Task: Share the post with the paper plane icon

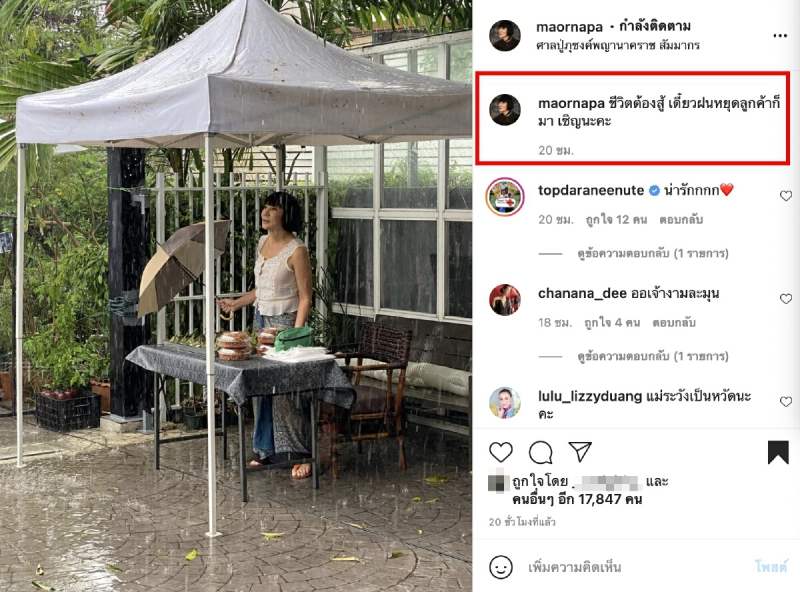Action: [x=580, y=452]
